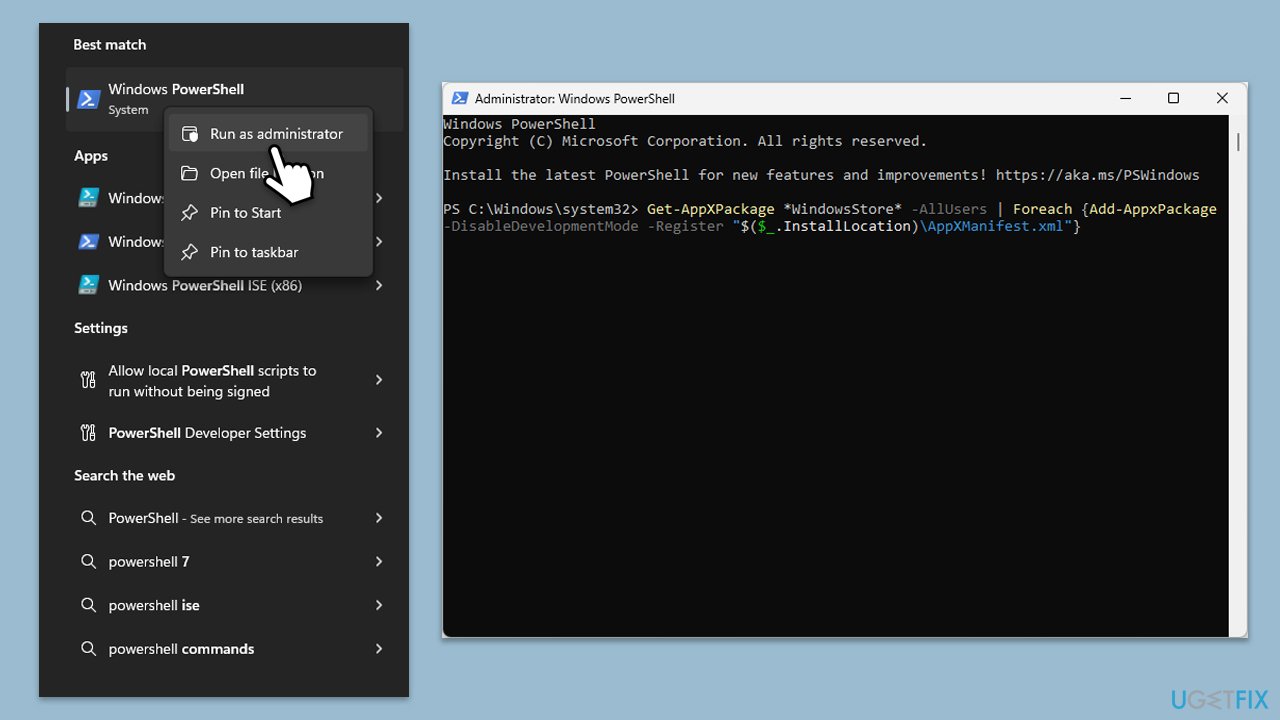Choose Pin to Start in the context menu

pos(268,213)
